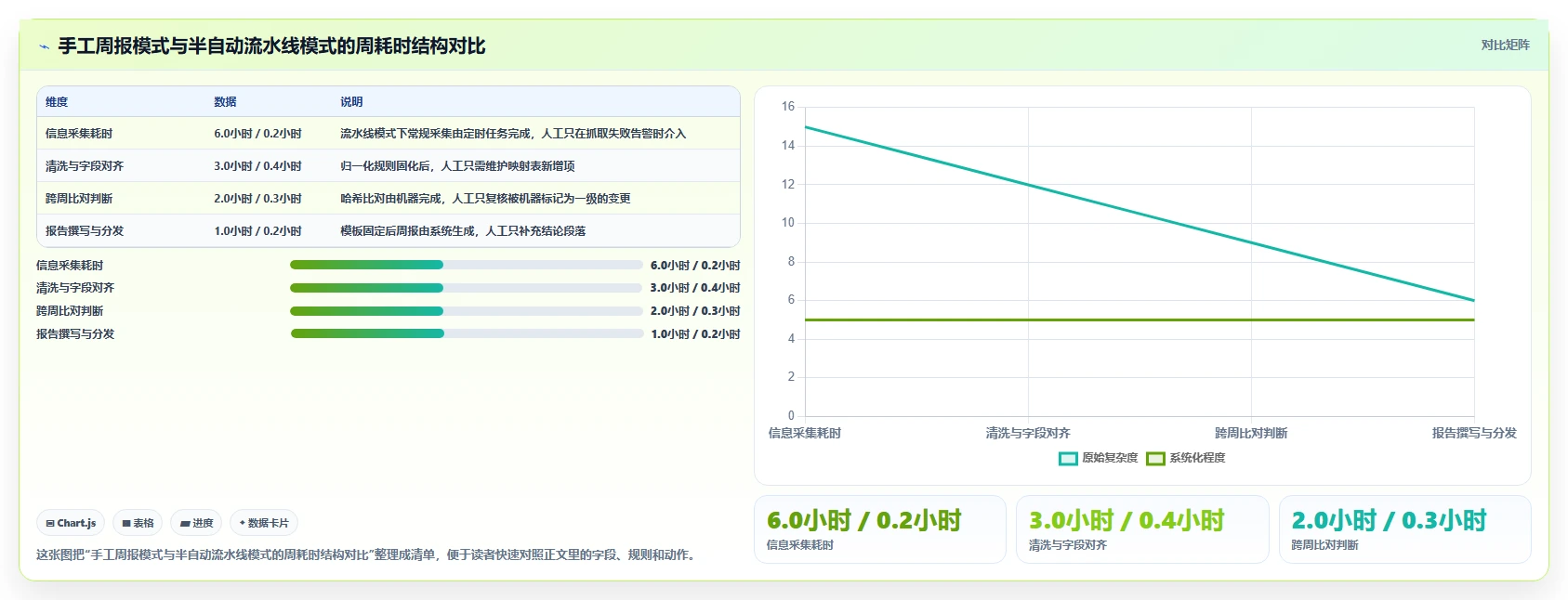Click bold value 1.0小时 / 0.2小时 after progress bar
Viewport: 1568px width, 600px height.
pos(695,334)
